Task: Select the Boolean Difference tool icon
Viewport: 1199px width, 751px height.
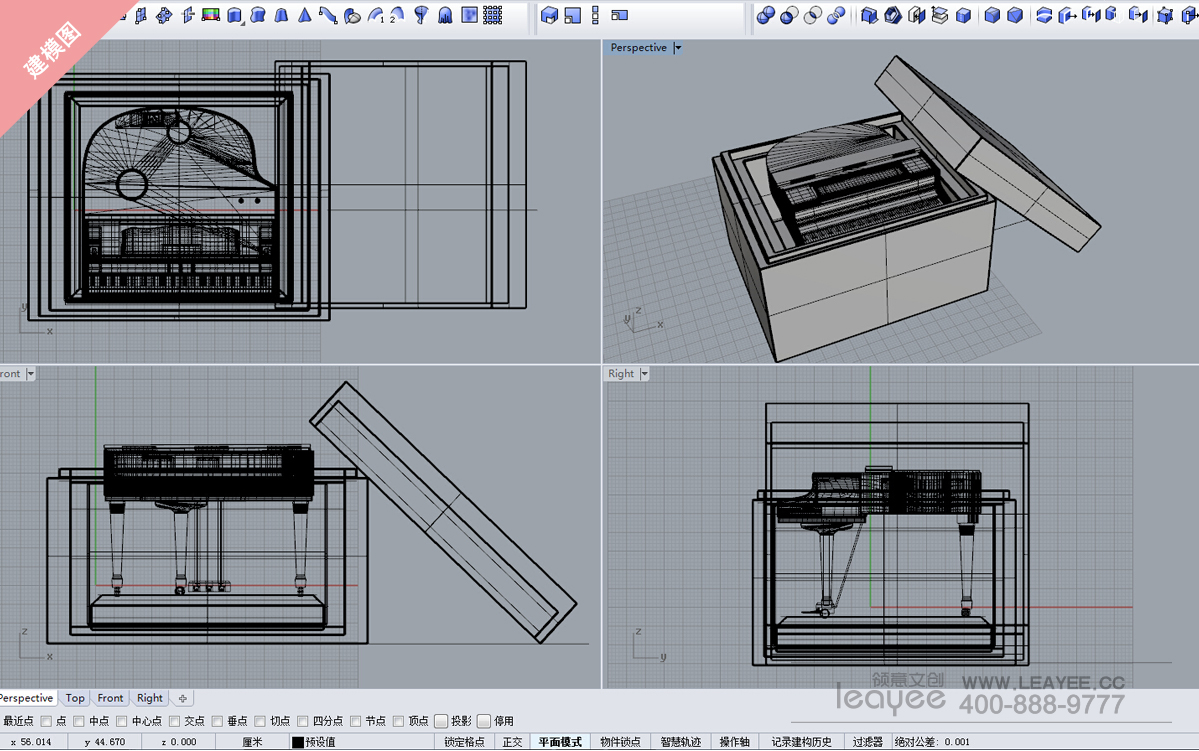Action: (x=790, y=15)
